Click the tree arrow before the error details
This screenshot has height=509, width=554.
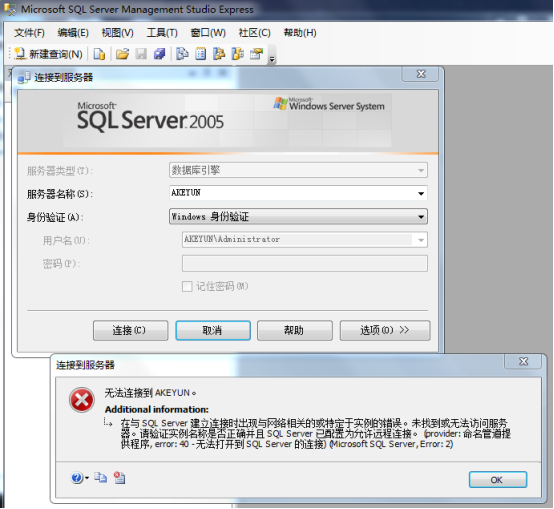108,422
